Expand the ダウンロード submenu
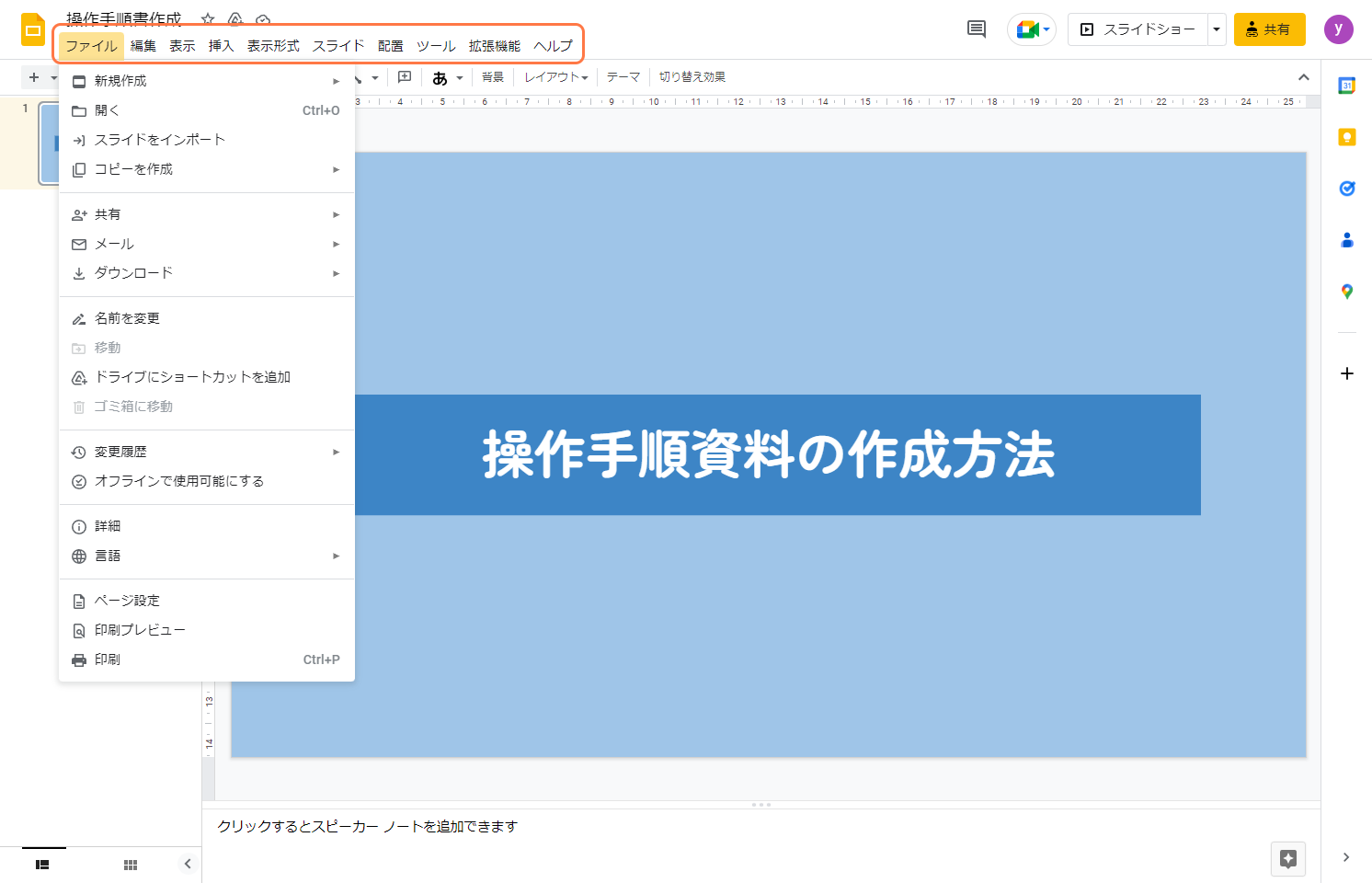The height and width of the screenshot is (883, 1372). (207, 273)
